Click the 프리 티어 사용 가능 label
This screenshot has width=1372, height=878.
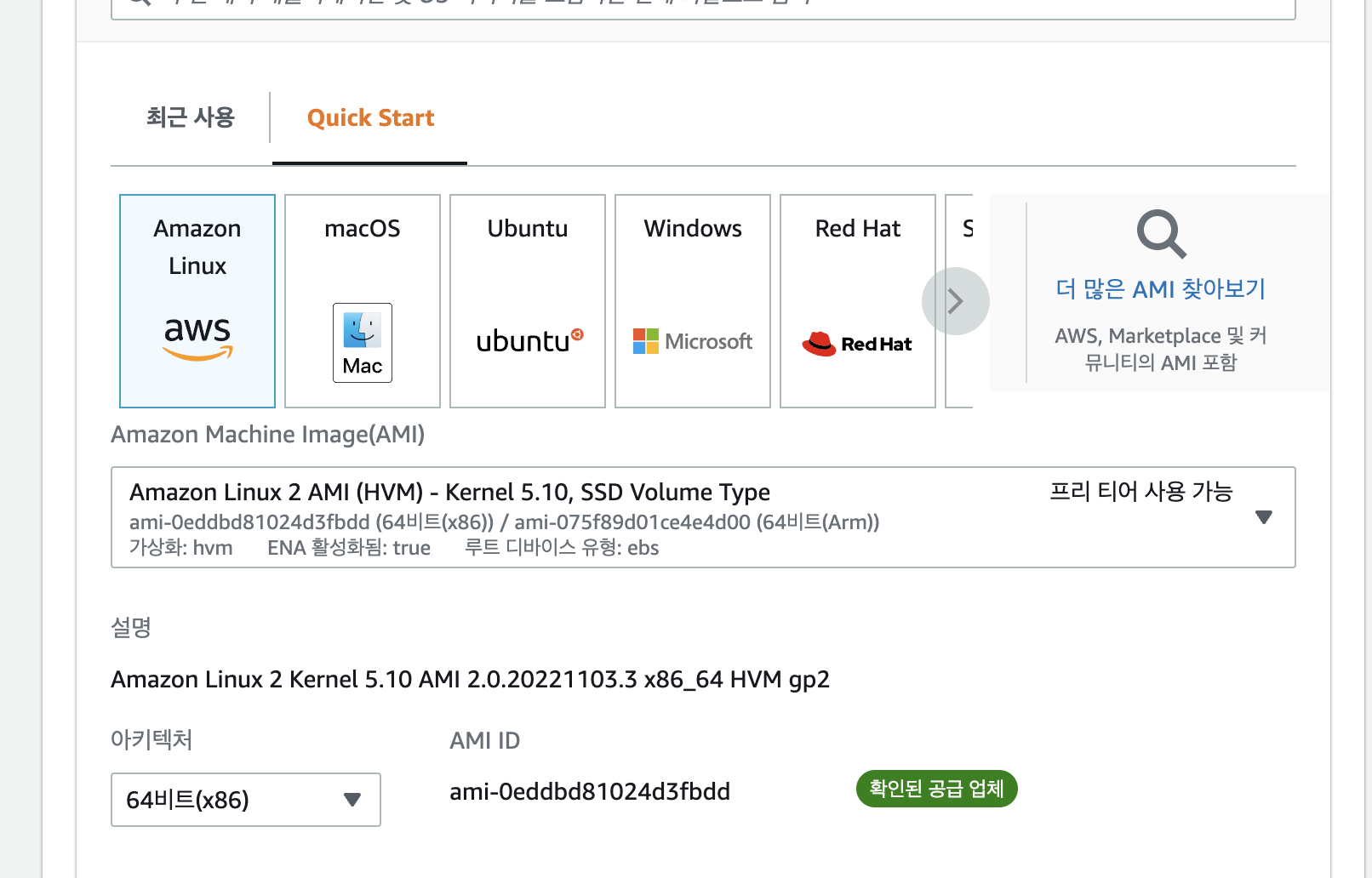[1140, 492]
